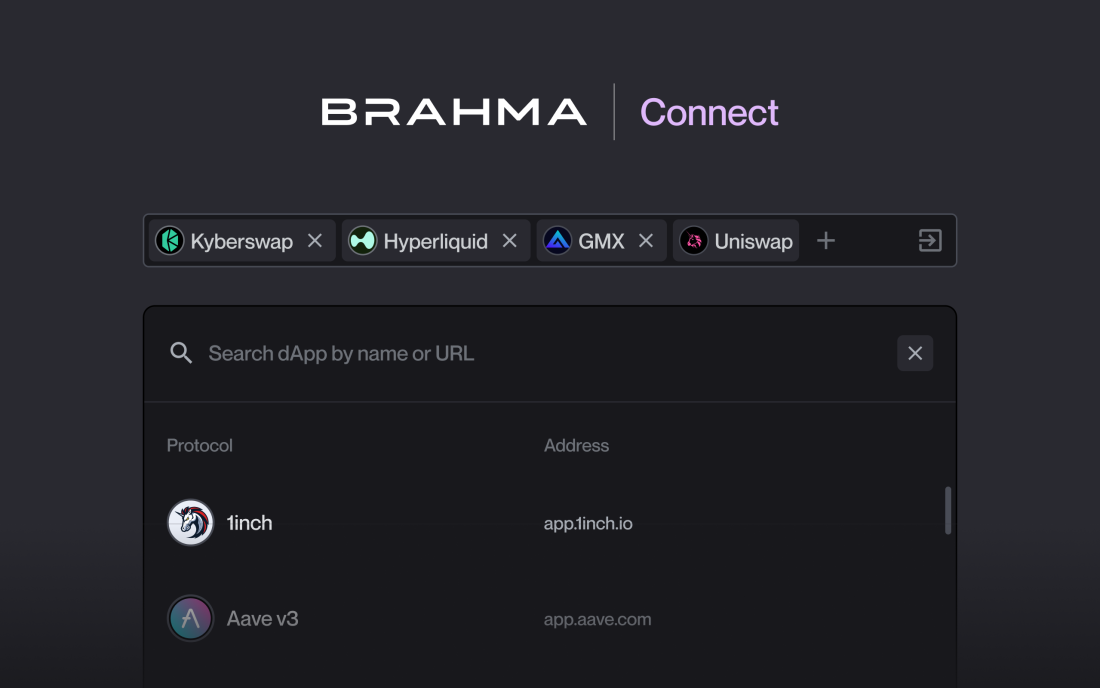Select the 1inch protocol name
Viewport: 1100px width, 688px height.
click(249, 523)
